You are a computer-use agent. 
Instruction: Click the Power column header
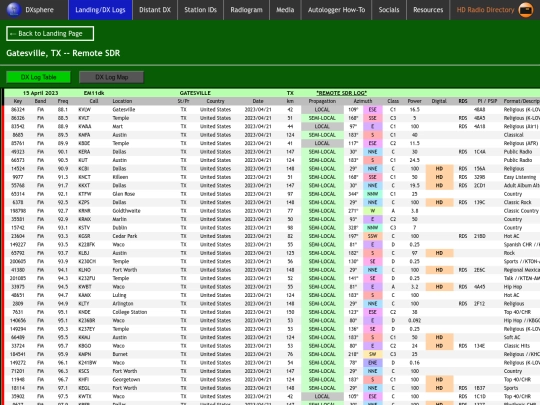pos(415,101)
